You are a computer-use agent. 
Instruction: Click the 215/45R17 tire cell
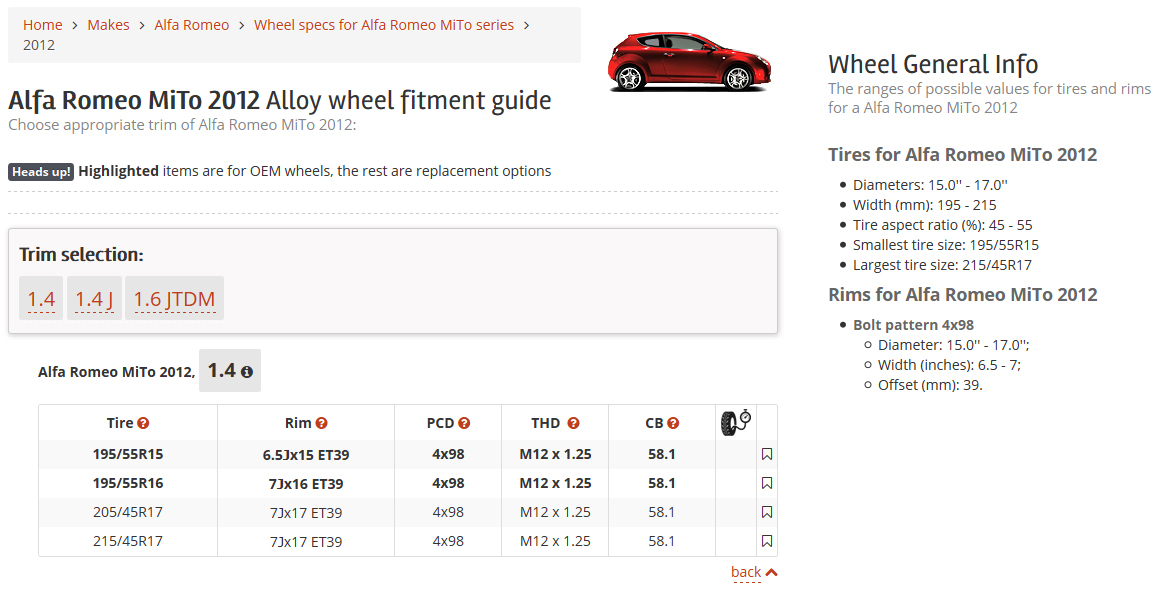click(128, 541)
